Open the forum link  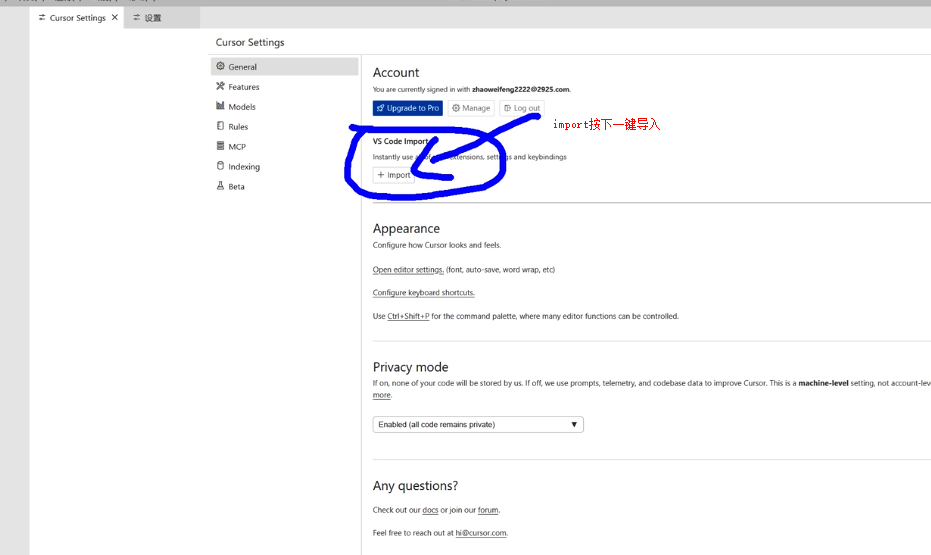click(487, 510)
